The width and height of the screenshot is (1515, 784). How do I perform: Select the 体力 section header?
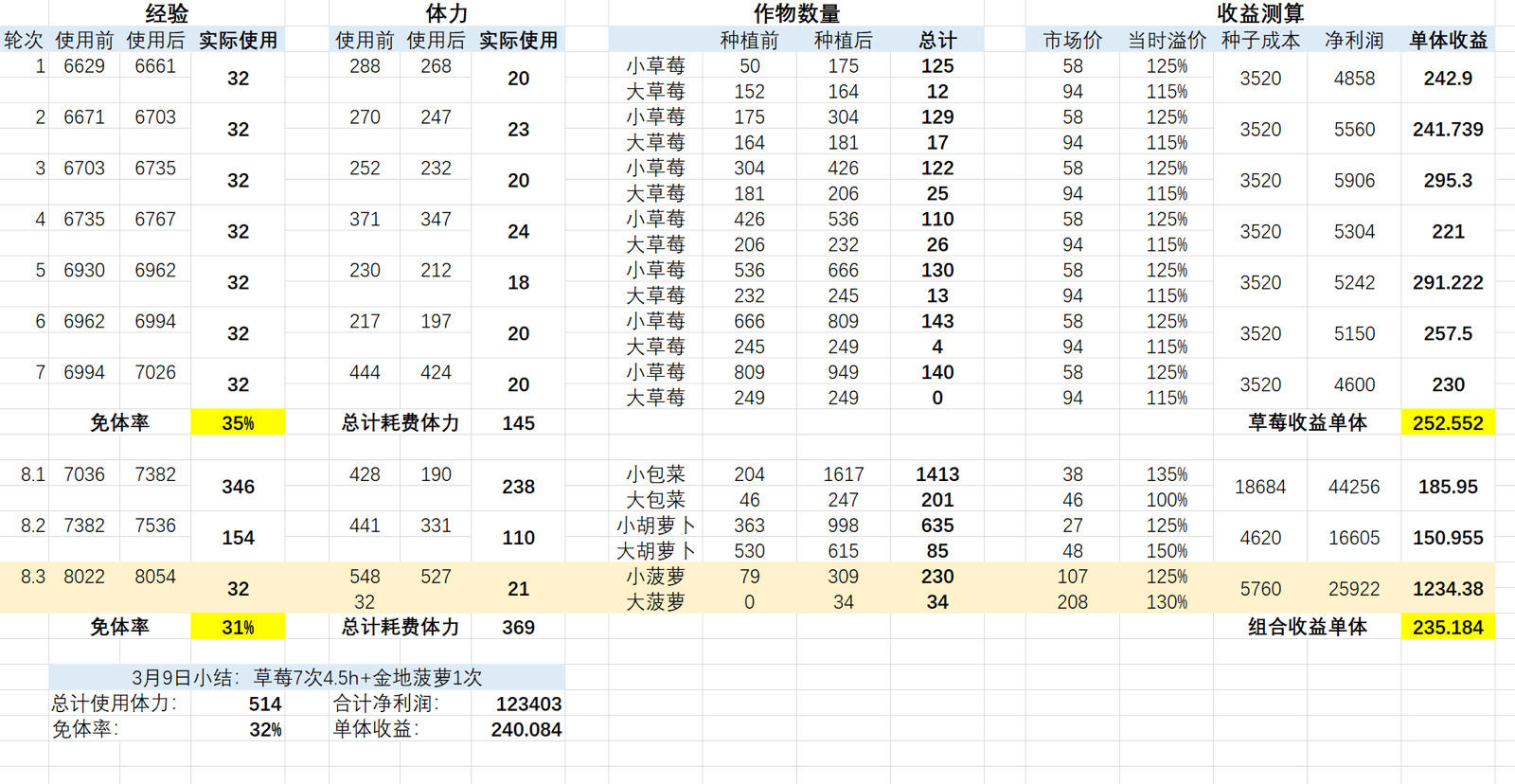click(447, 13)
